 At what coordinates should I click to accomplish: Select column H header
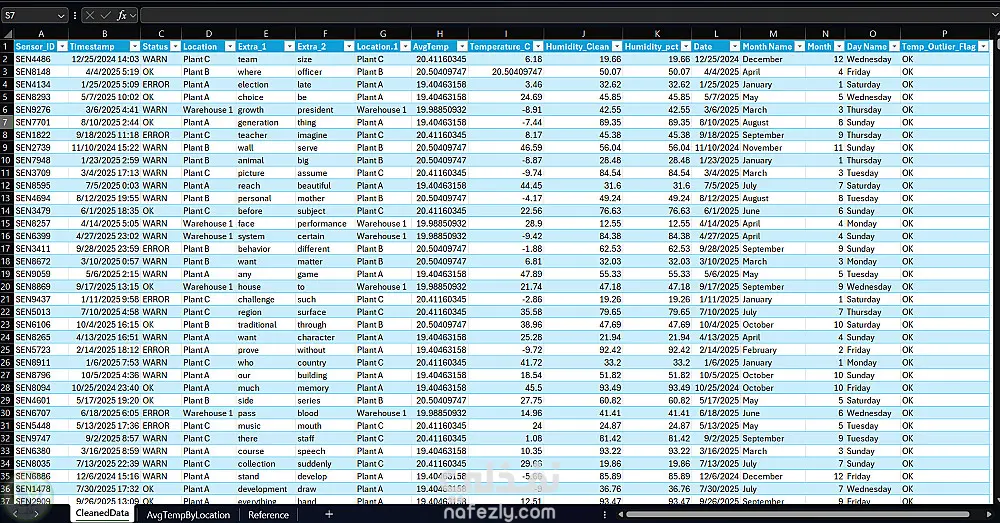(439, 34)
